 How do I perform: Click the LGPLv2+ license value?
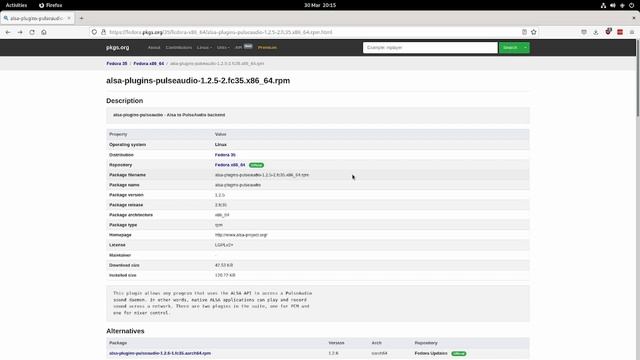[x=224, y=245]
